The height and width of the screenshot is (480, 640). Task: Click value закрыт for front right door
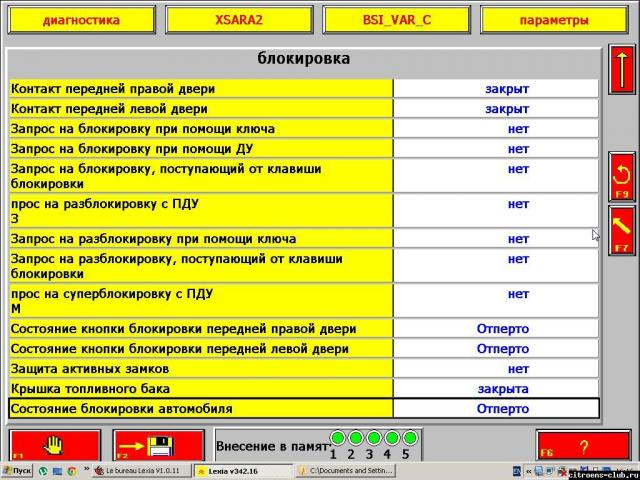(x=507, y=89)
